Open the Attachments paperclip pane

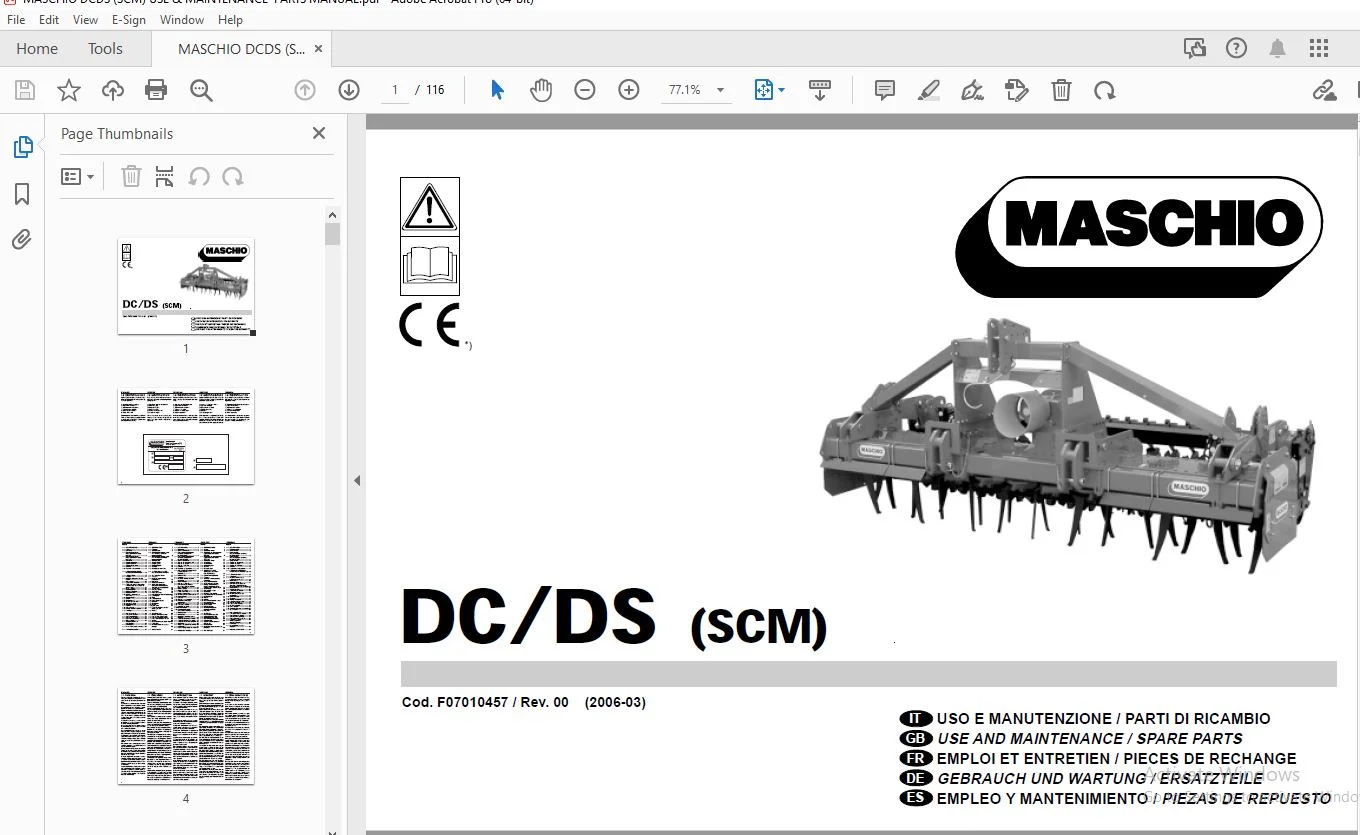[x=22, y=239]
